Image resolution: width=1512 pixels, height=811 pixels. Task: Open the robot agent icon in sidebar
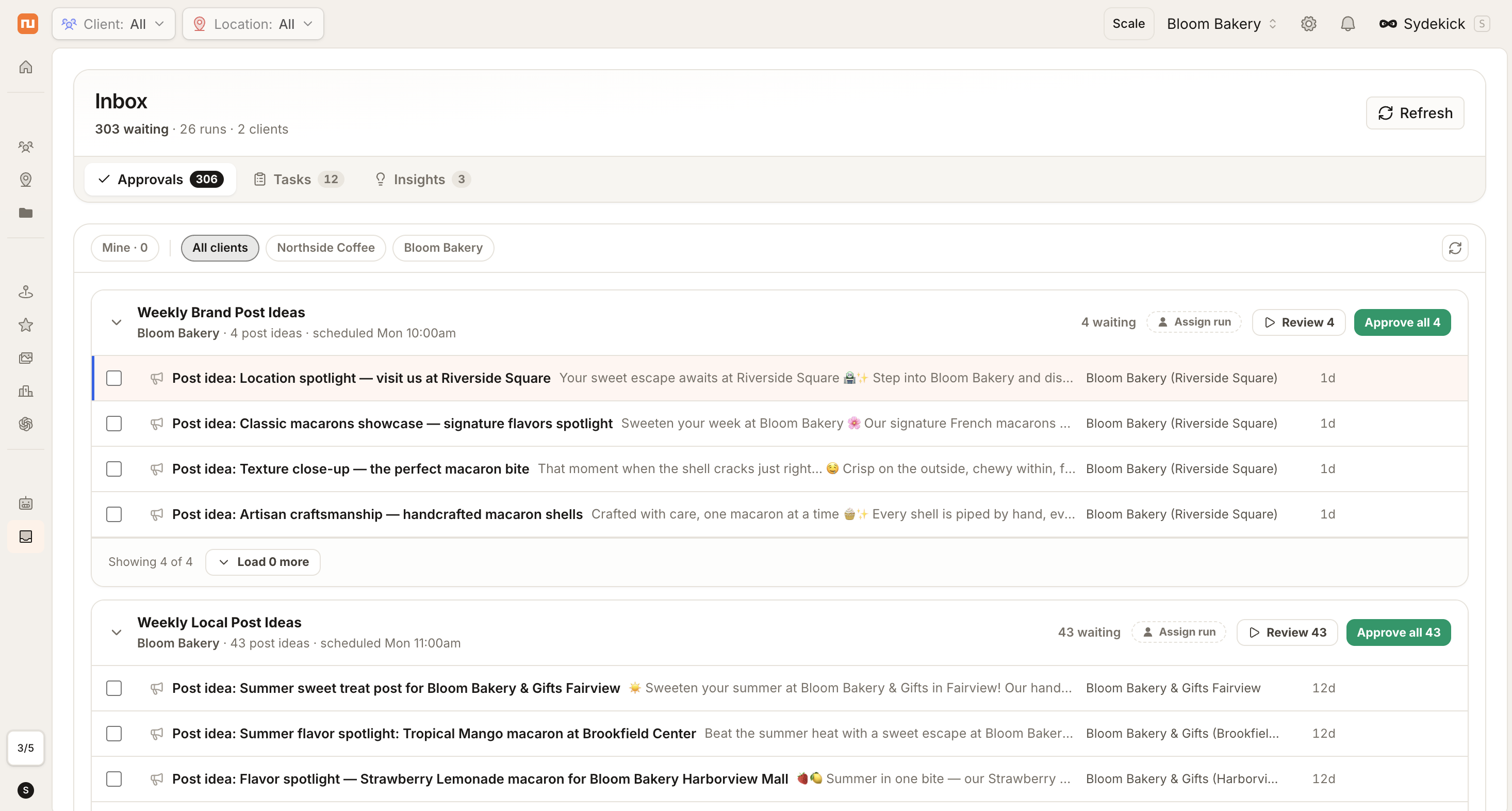[x=26, y=504]
